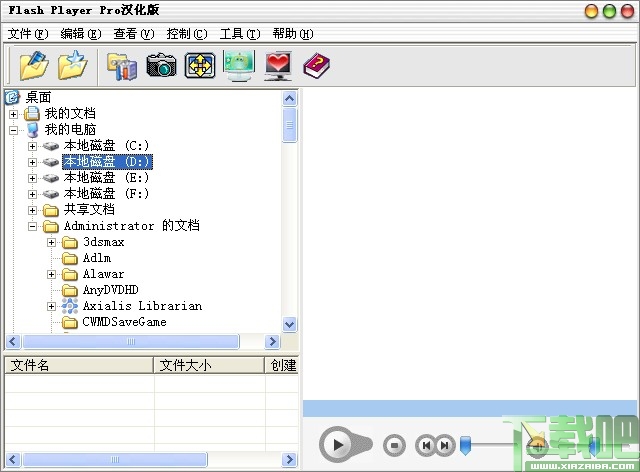The height and width of the screenshot is (472, 640).
Task: Expand the 本地磁盘 (D:) node
Action: [x=33, y=162]
